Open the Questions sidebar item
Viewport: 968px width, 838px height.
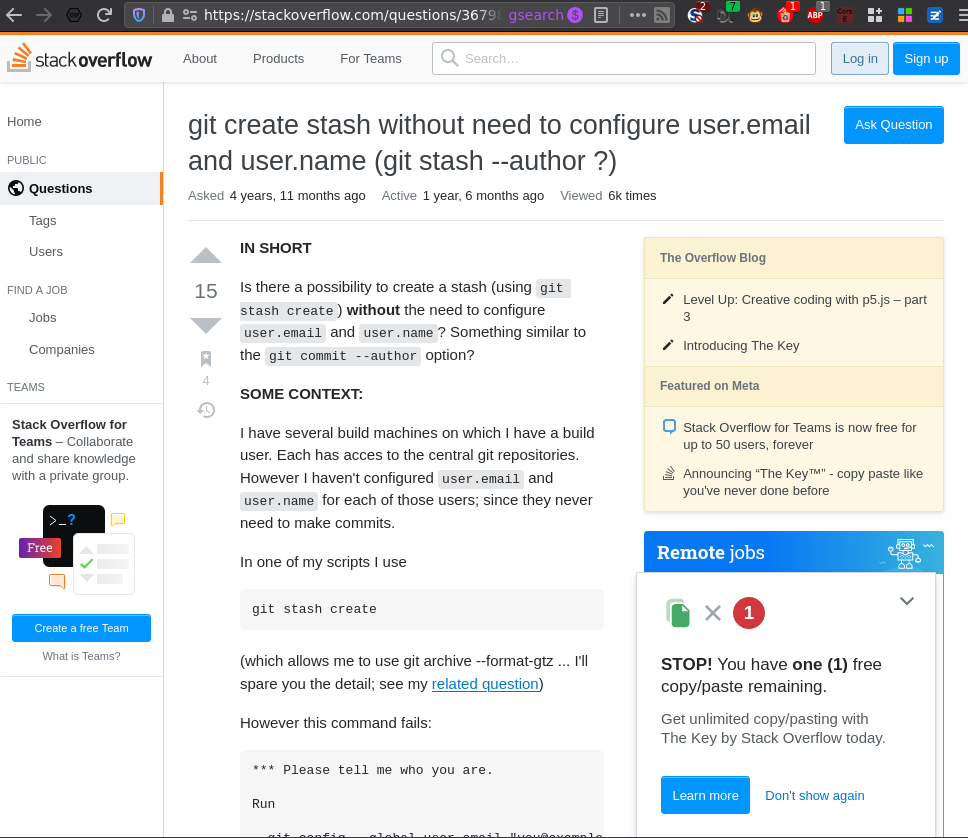click(x=60, y=188)
